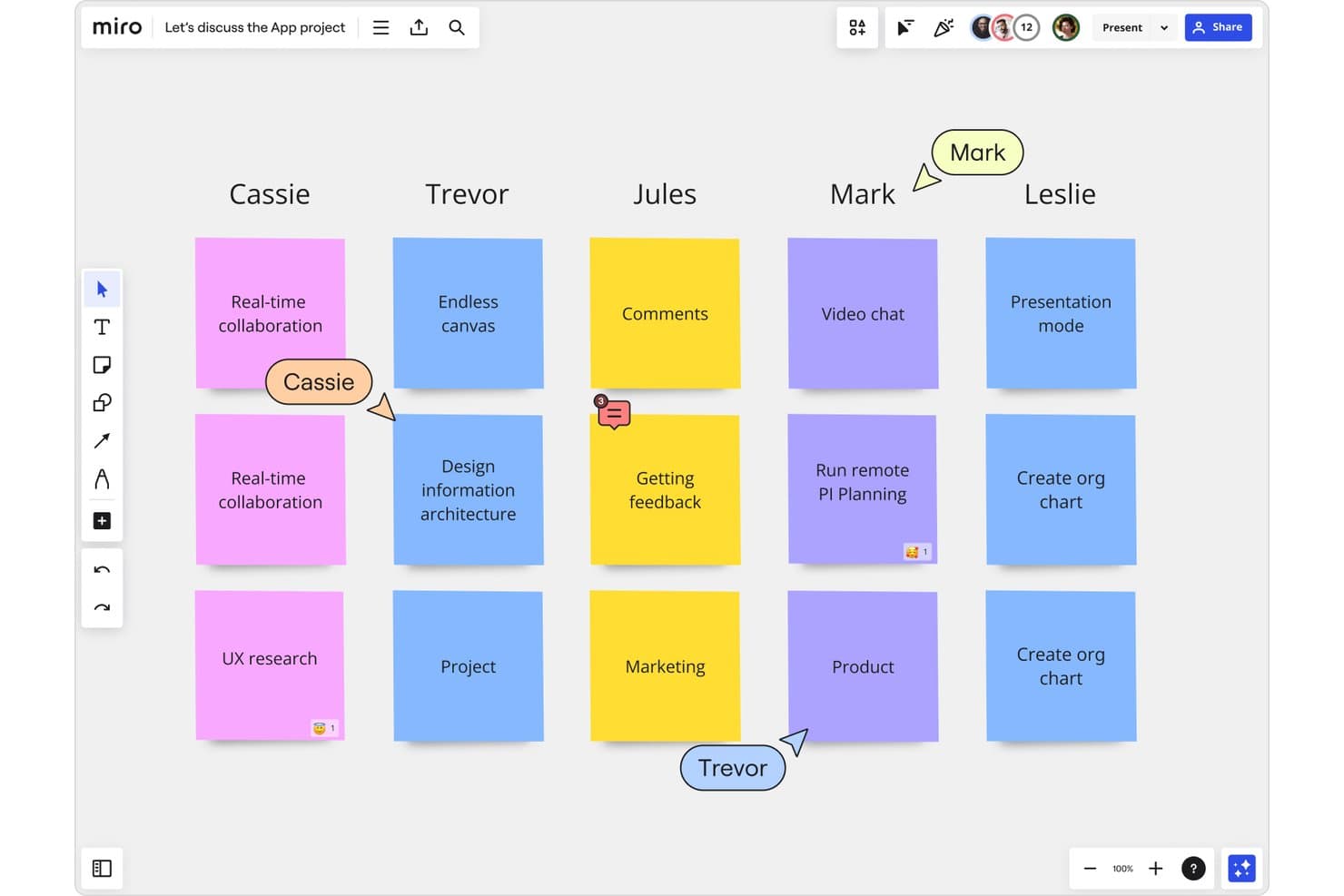Toggle the frames side panel

[102, 869]
